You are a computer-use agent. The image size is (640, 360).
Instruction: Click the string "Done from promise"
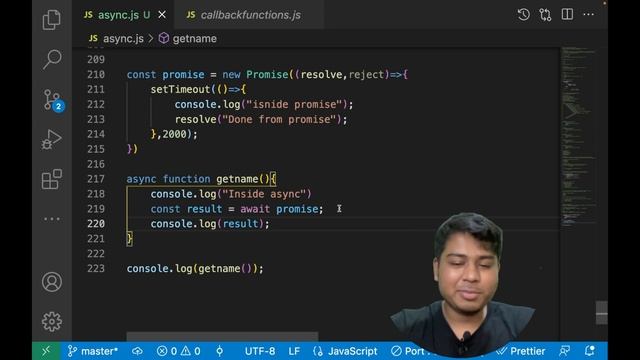pyautogui.click(x=279, y=120)
